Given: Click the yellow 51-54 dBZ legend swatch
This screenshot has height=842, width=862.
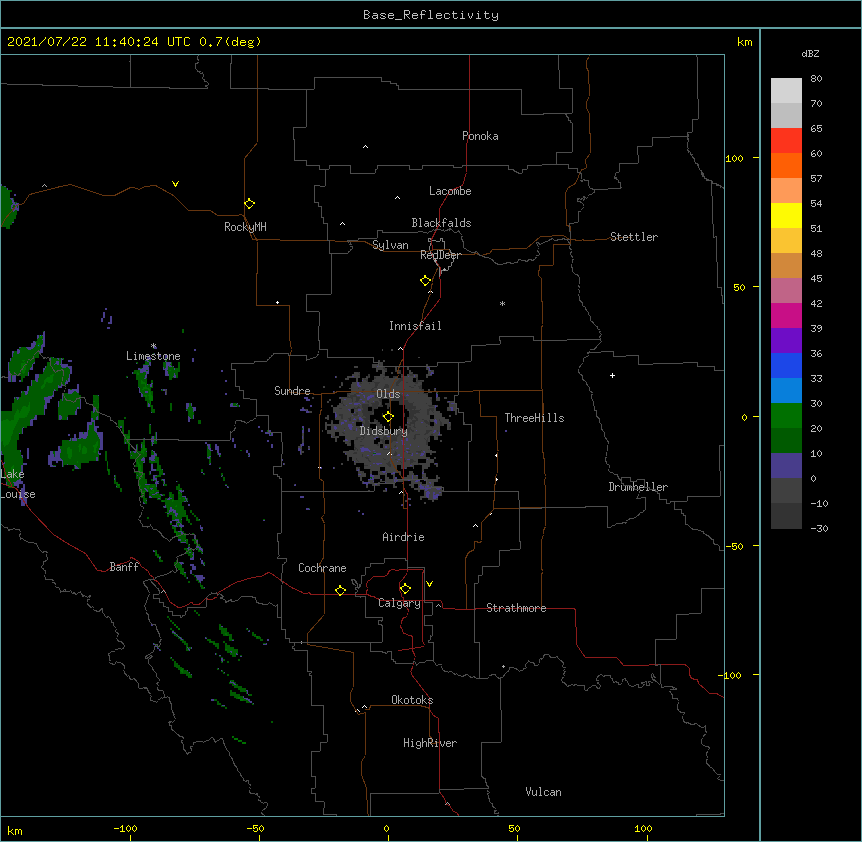Looking at the screenshot, I should click(x=786, y=215).
